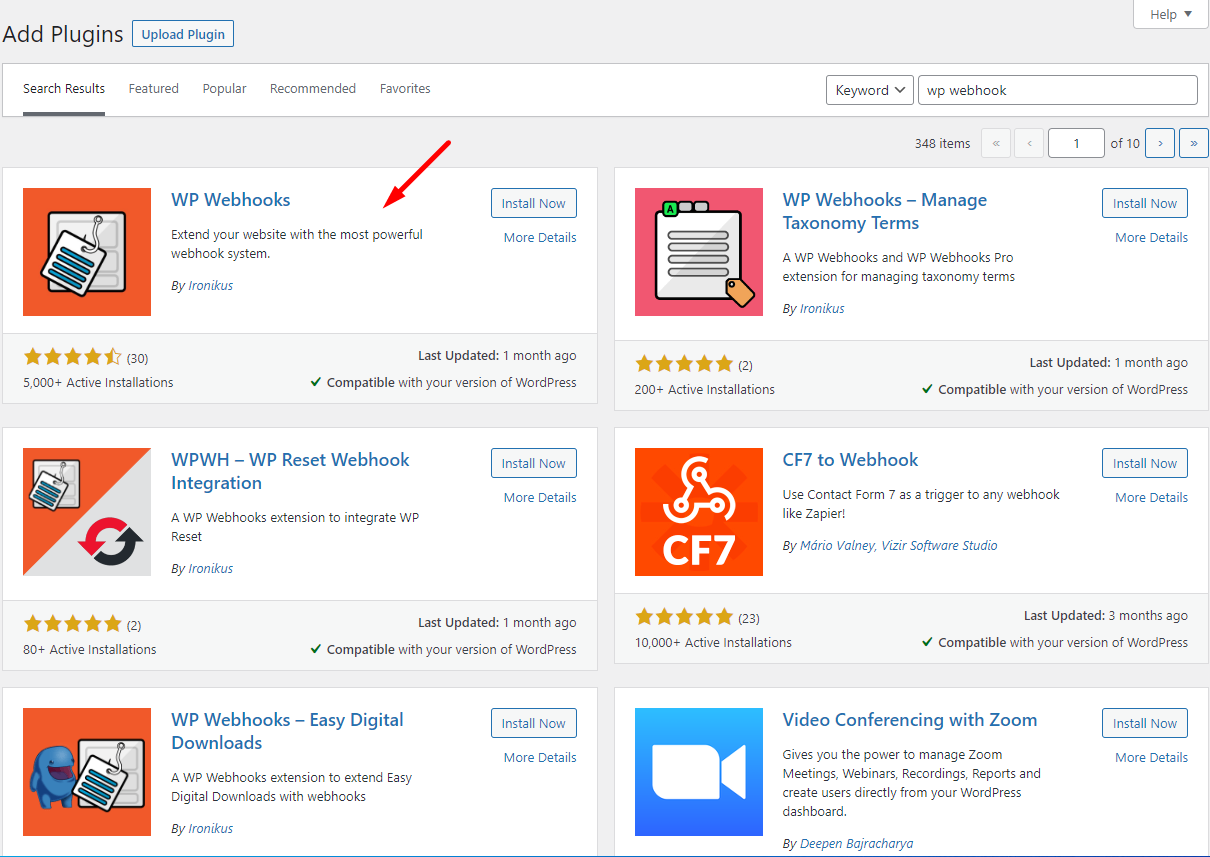Open the Manage Taxonomy Terms plugin icon

[699, 252]
